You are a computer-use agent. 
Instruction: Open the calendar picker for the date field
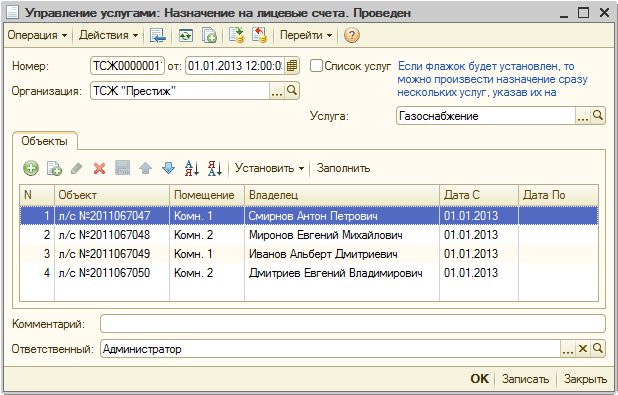[x=292, y=66]
